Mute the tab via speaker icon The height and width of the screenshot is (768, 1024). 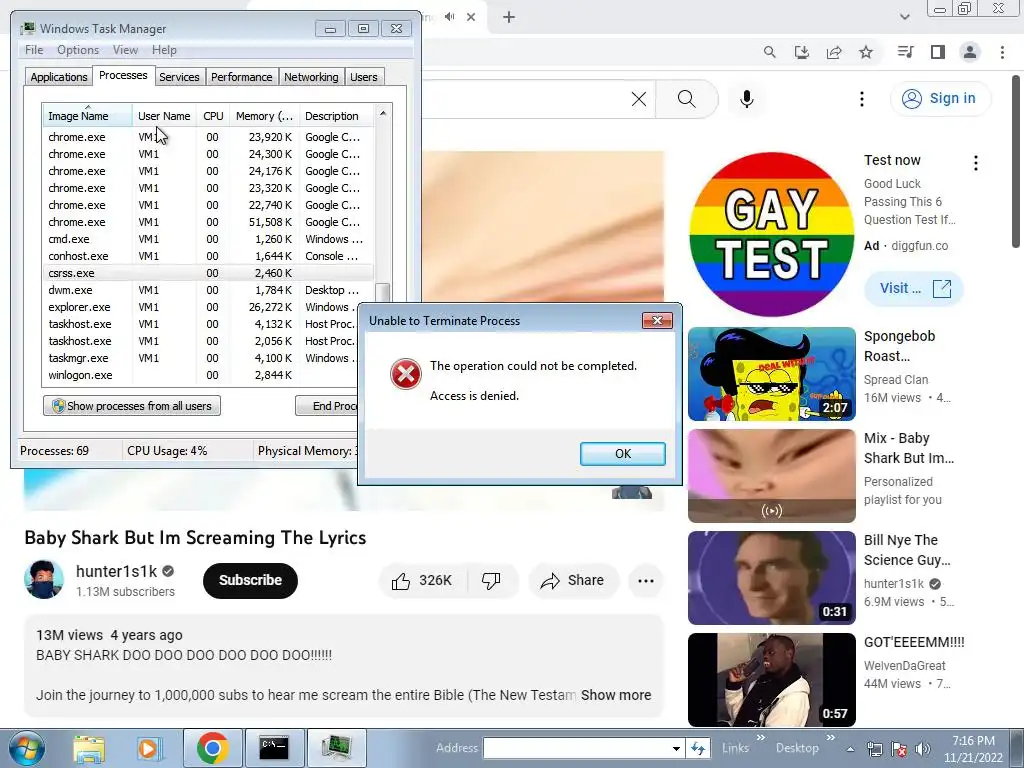click(449, 17)
